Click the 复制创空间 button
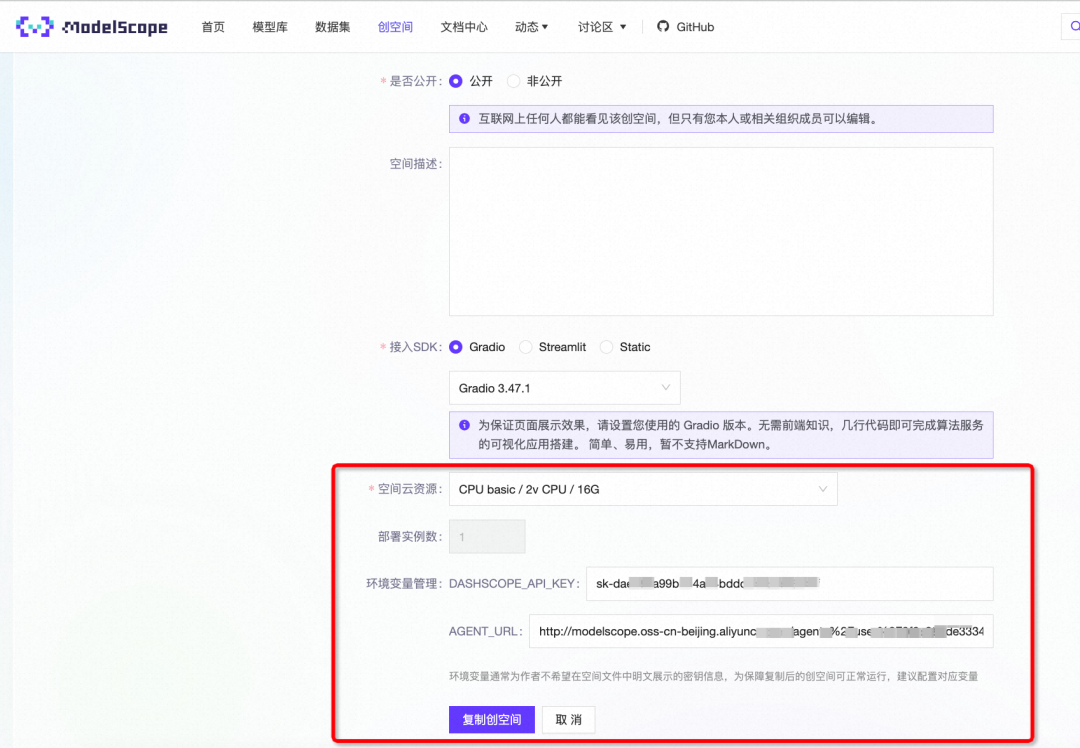Image resolution: width=1080 pixels, height=748 pixels. (491, 719)
